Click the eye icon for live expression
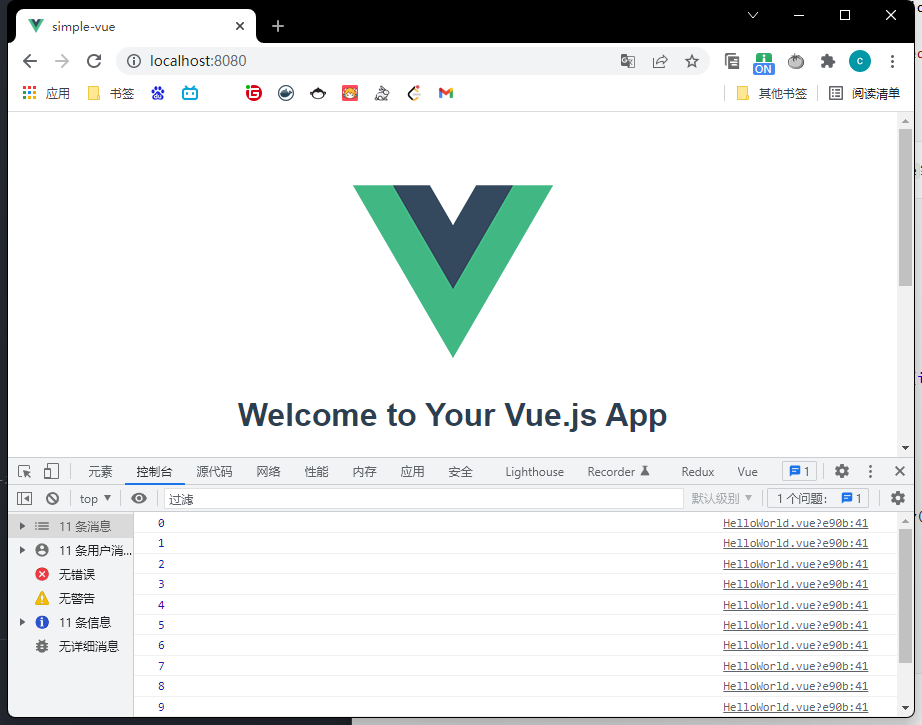Image resolution: width=922 pixels, height=725 pixels. 139,498
